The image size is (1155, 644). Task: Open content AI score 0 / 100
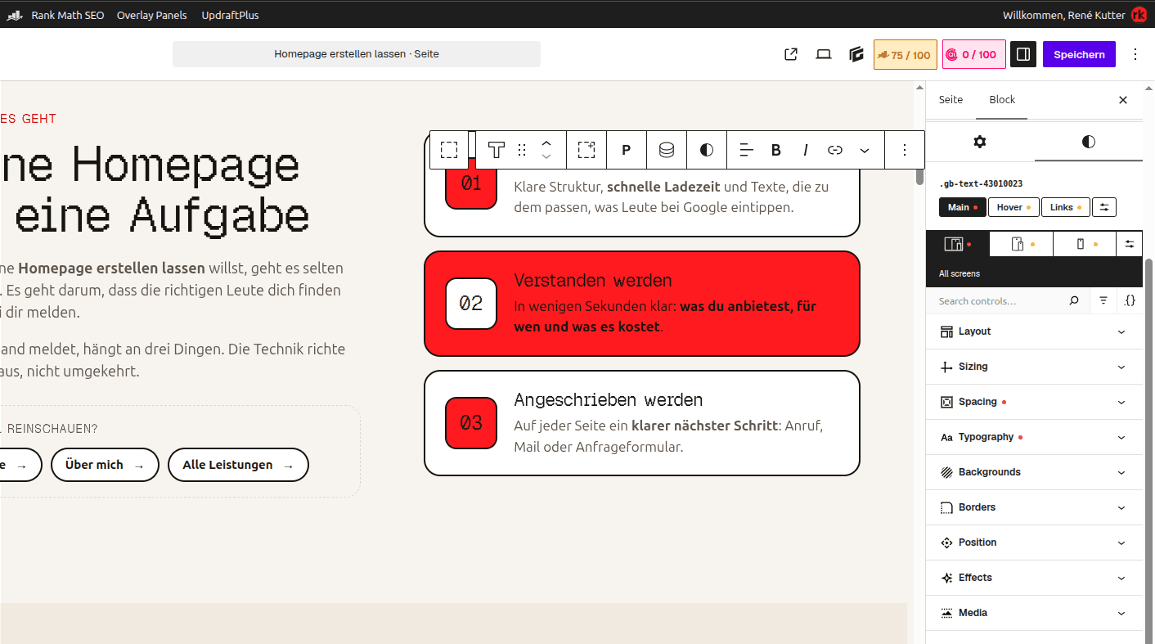(974, 55)
